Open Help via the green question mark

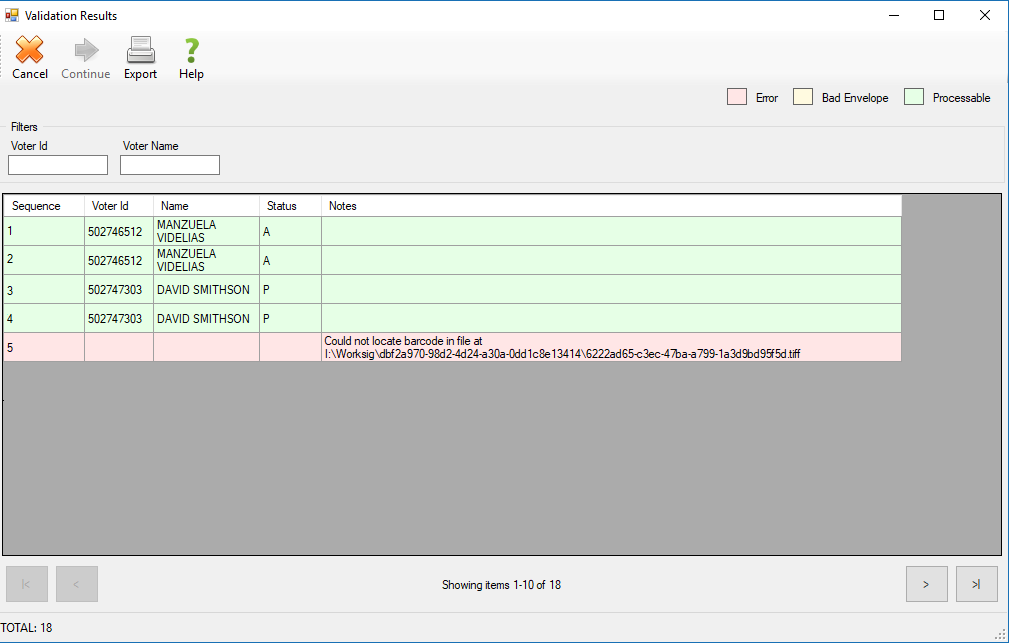pos(191,51)
